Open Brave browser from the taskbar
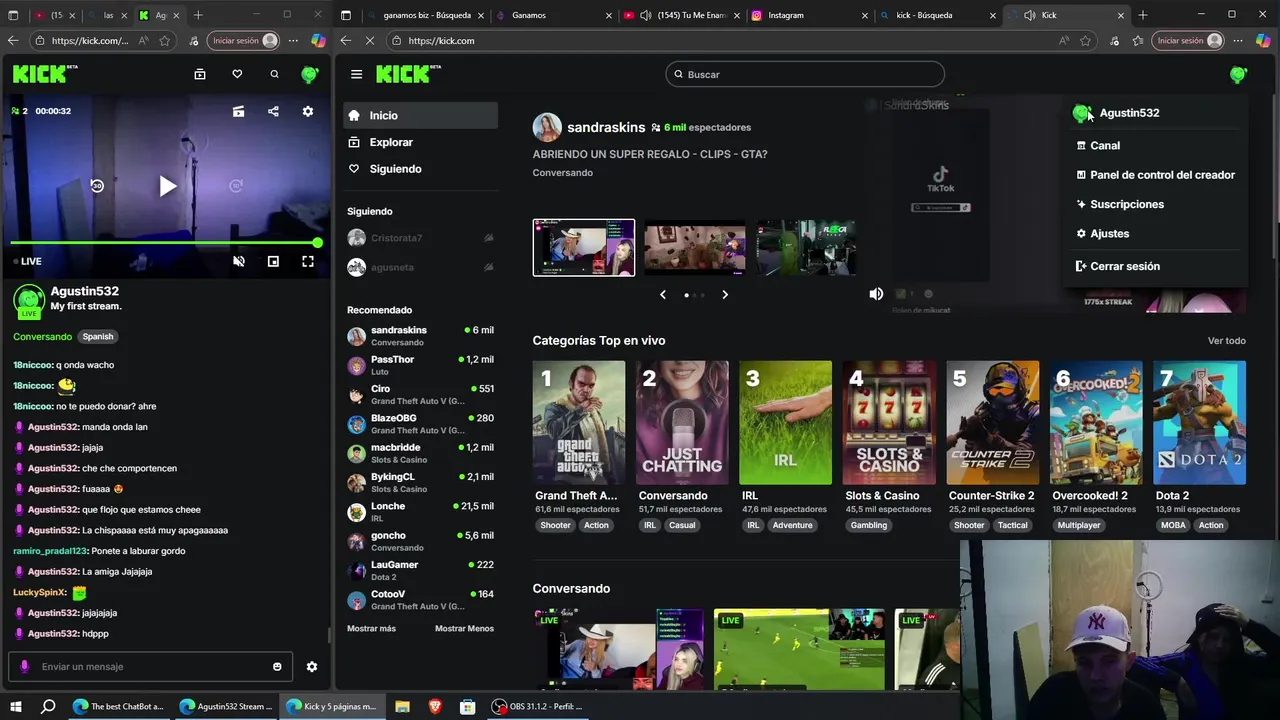Image resolution: width=1280 pixels, height=720 pixels. click(x=435, y=707)
